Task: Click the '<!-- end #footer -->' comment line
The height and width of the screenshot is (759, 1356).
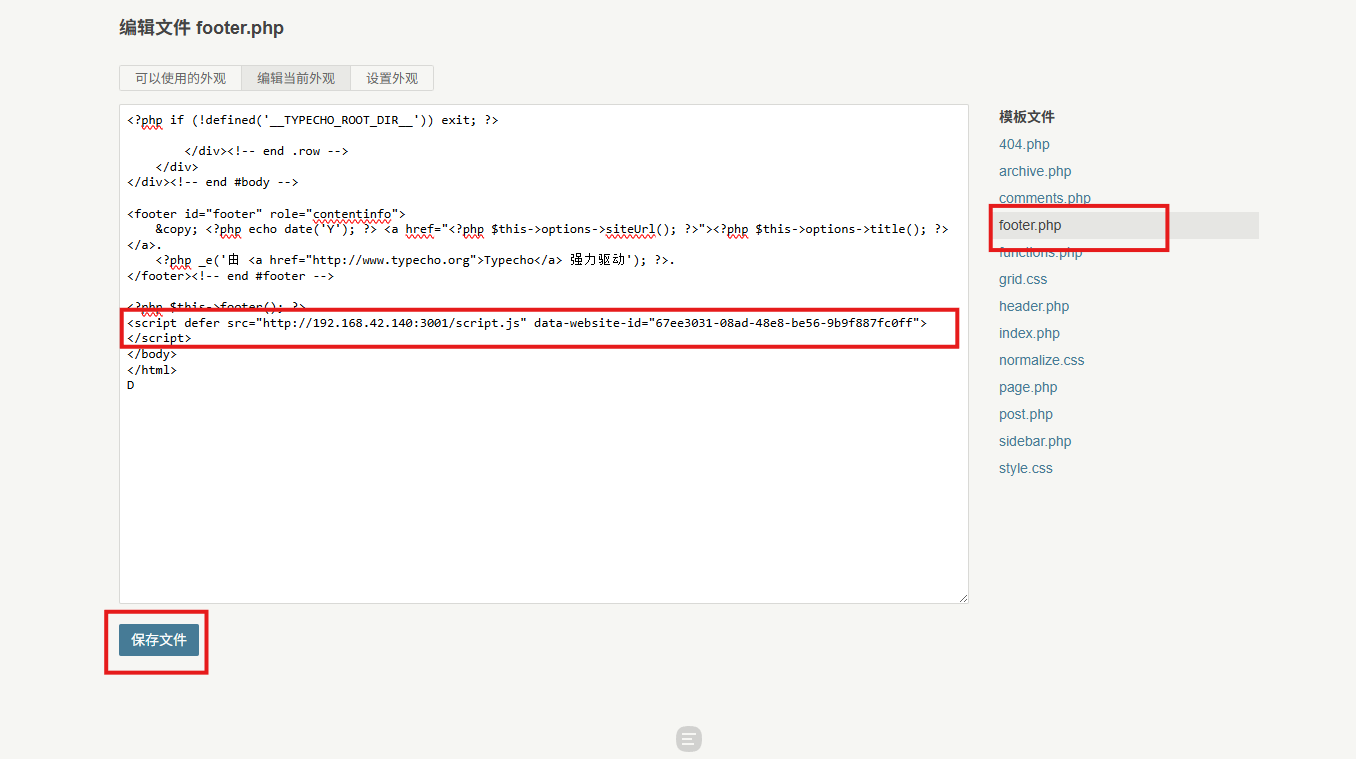Action: (x=231, y=276)
